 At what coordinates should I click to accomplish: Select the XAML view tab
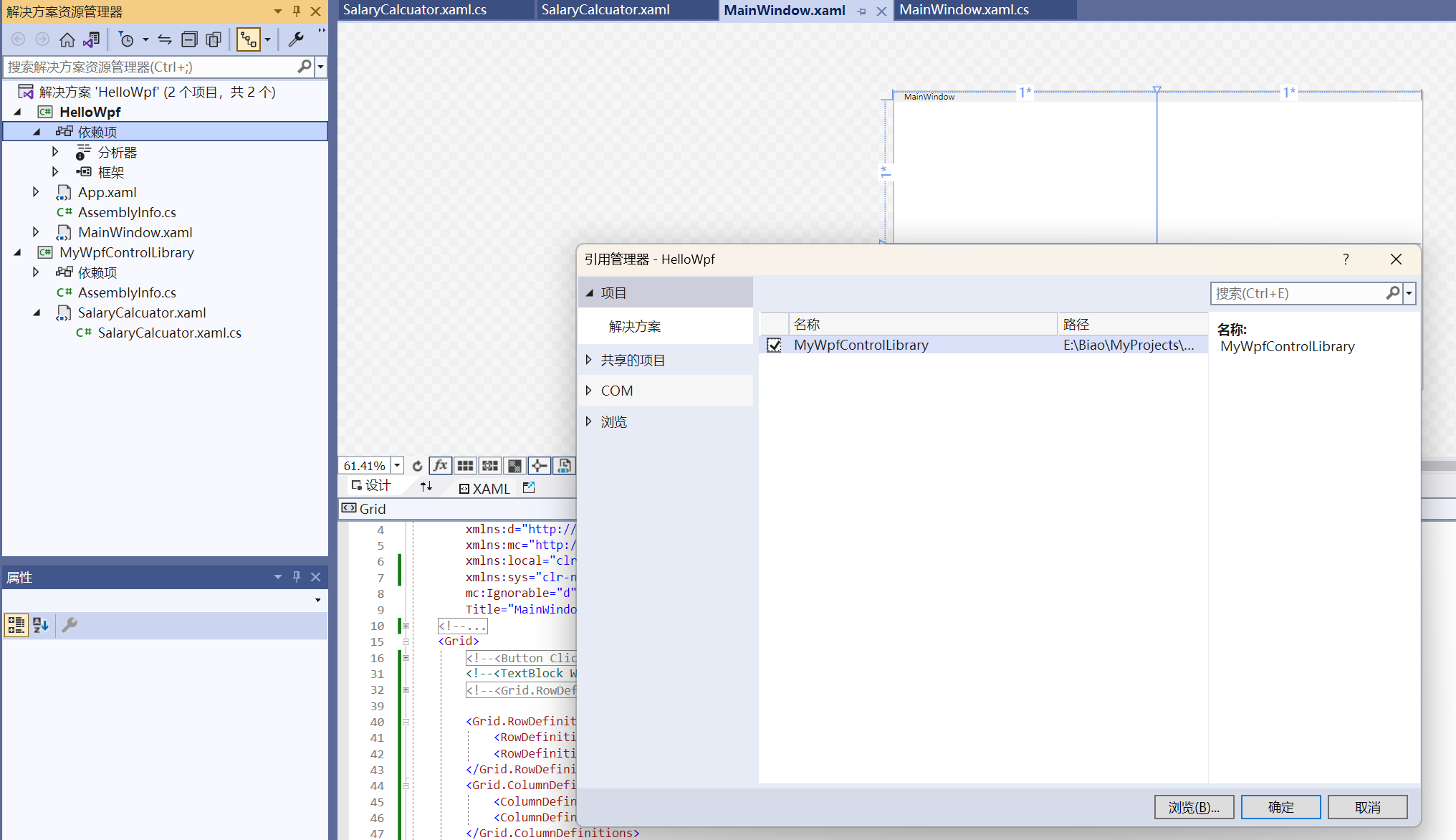[485, 488]
